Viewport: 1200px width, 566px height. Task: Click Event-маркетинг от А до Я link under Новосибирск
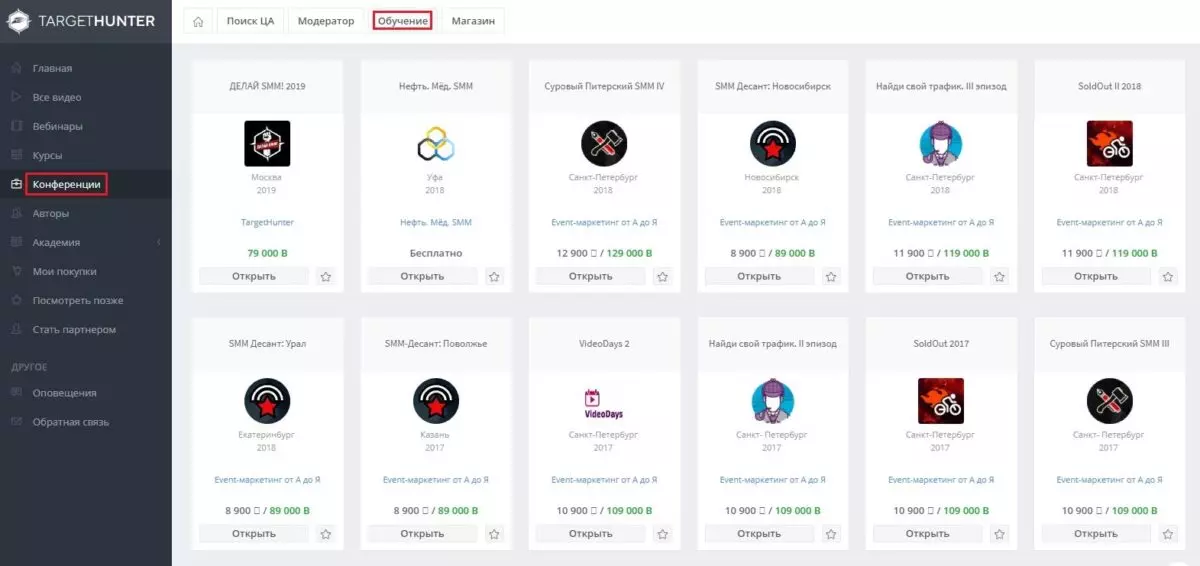pyautogui.click(x=772, y=223)
